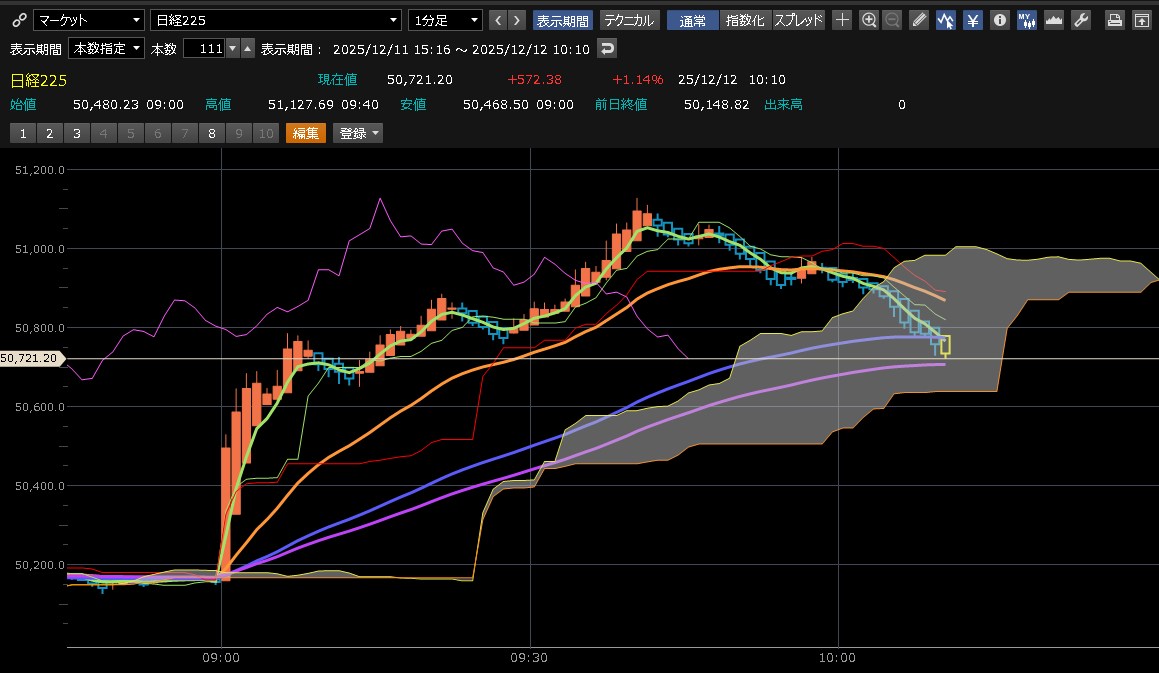Open the マーケット category dropdown

(x=88, y=20)
